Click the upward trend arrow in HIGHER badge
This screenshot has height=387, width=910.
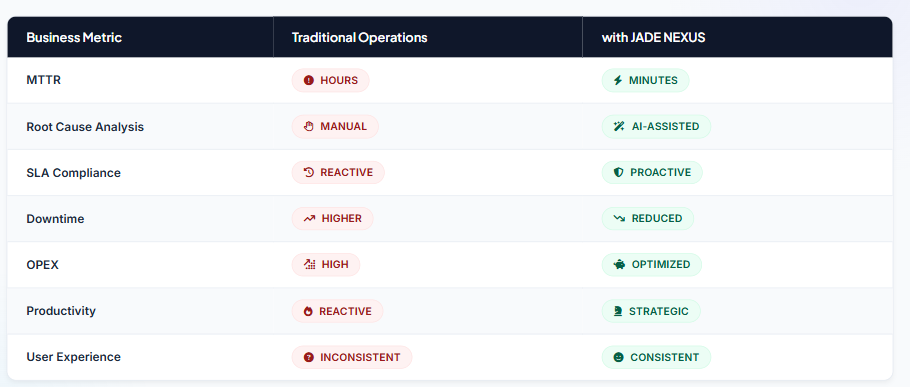[x=309, y=219]
